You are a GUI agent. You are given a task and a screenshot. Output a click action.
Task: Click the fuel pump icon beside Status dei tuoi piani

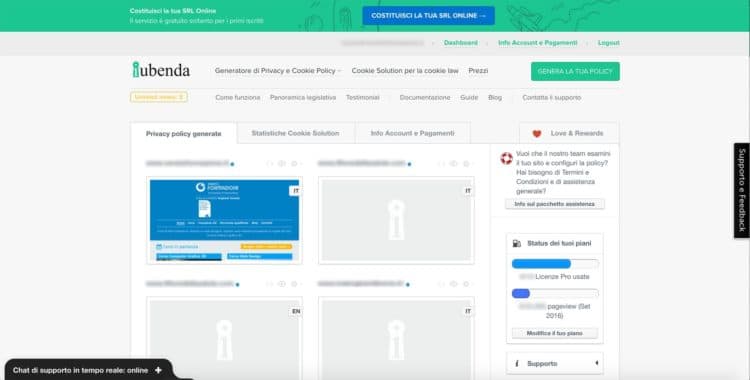[517, 243]
